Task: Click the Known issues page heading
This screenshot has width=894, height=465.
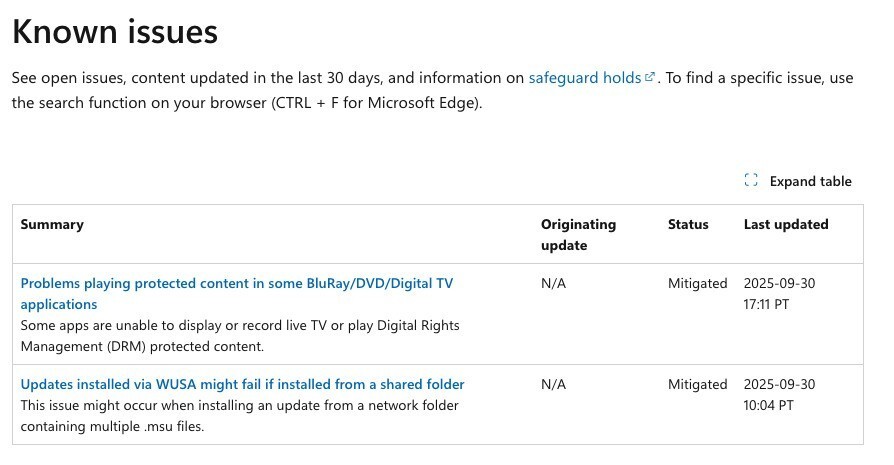Action: point(114,32)
